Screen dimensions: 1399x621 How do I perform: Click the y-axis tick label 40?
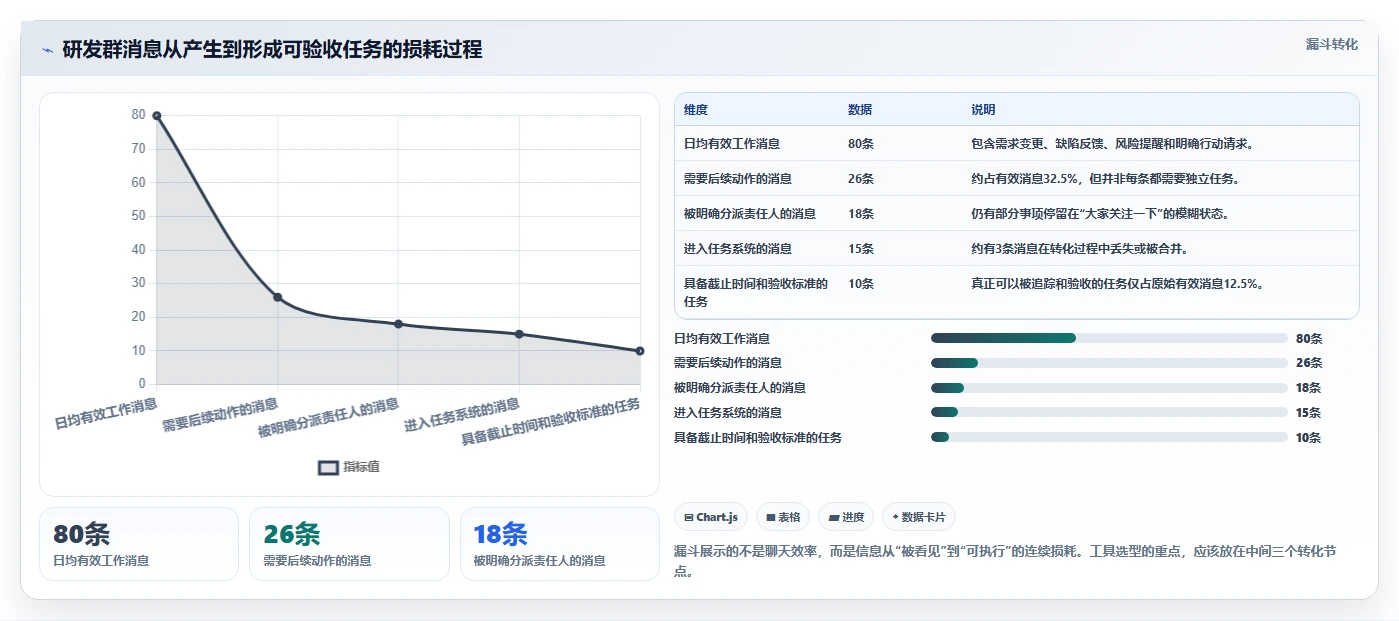click(138, 250)
